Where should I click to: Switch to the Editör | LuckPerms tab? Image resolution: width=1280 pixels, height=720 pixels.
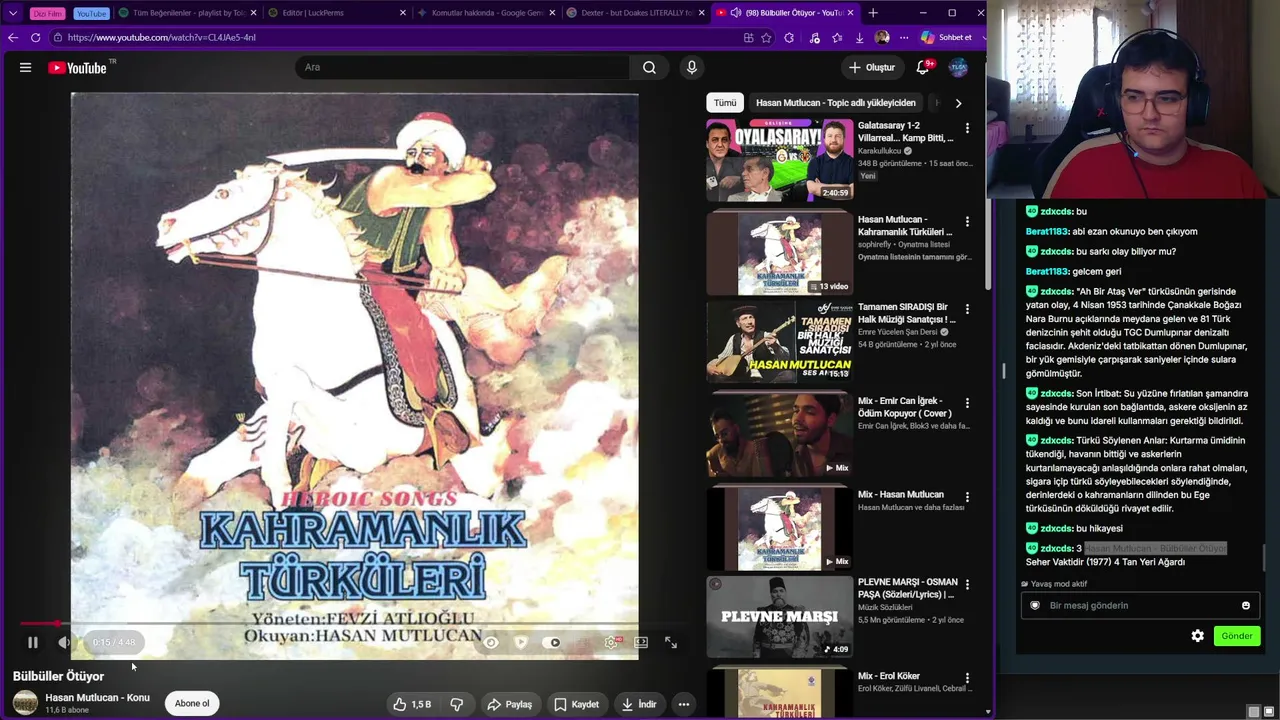point(338,13)
